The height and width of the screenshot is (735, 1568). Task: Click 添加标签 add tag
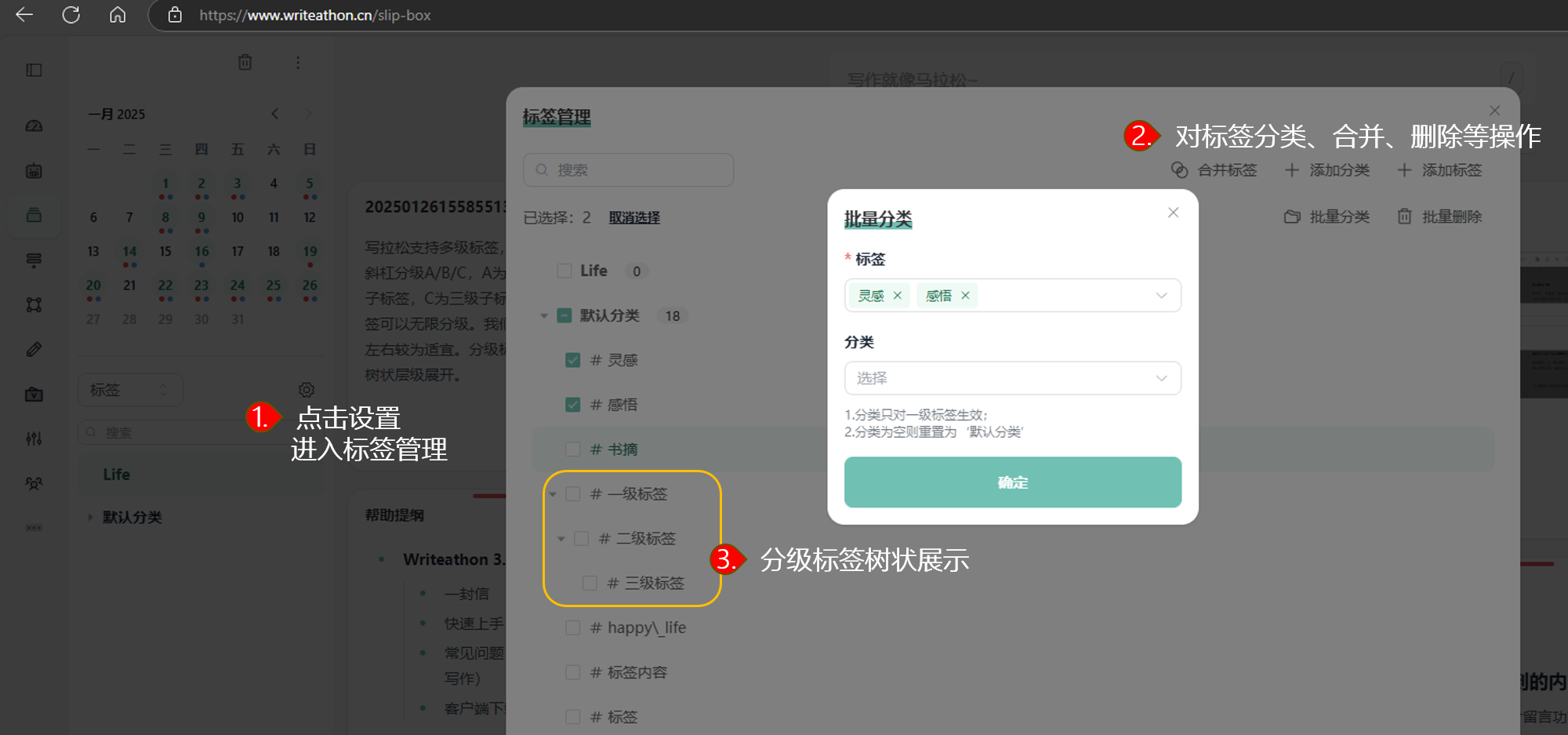[x=1439, y=170]
